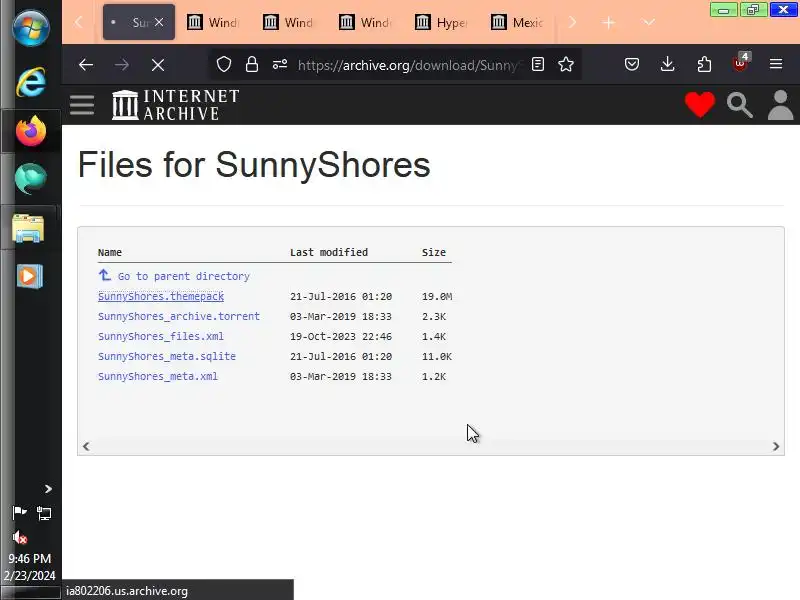Click the Name column header

click(x=110, y=252)
